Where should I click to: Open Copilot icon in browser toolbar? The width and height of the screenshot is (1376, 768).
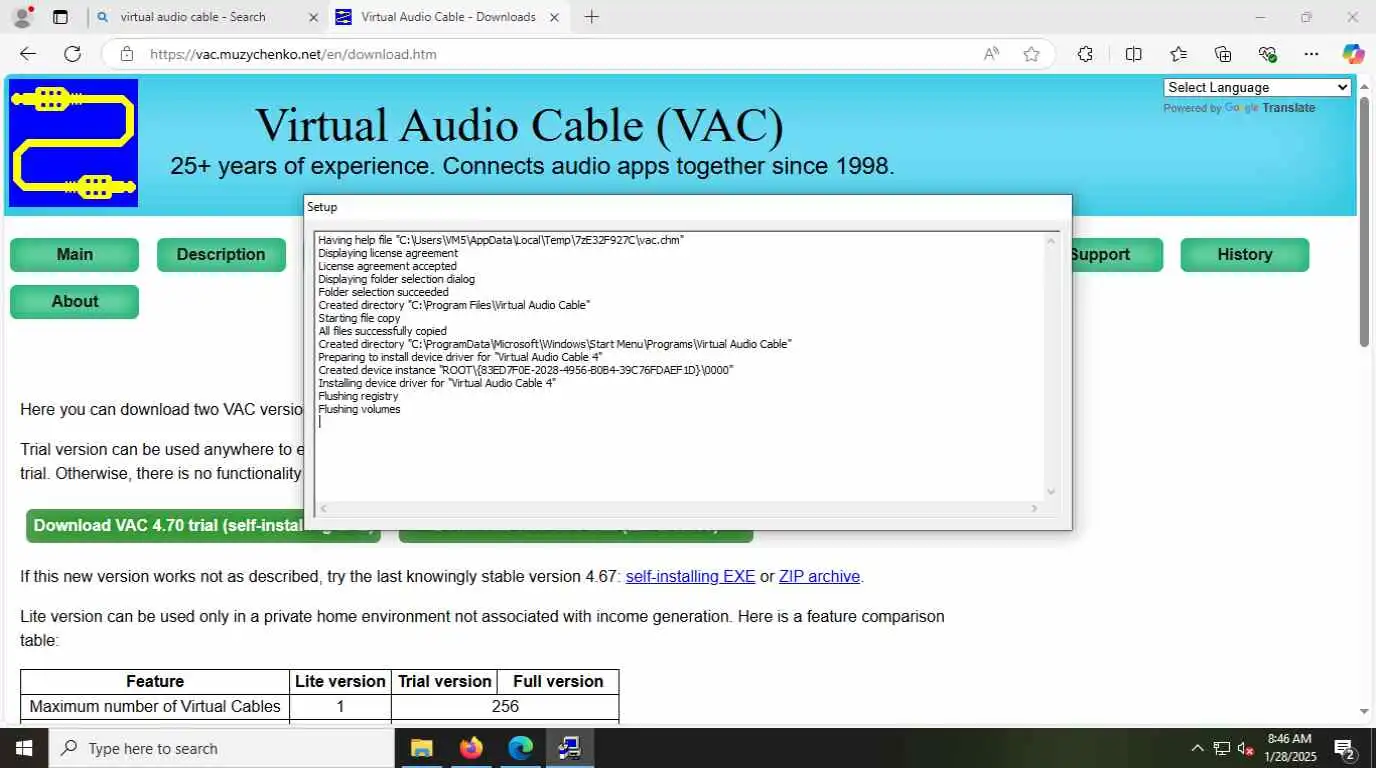[1353, 54]
